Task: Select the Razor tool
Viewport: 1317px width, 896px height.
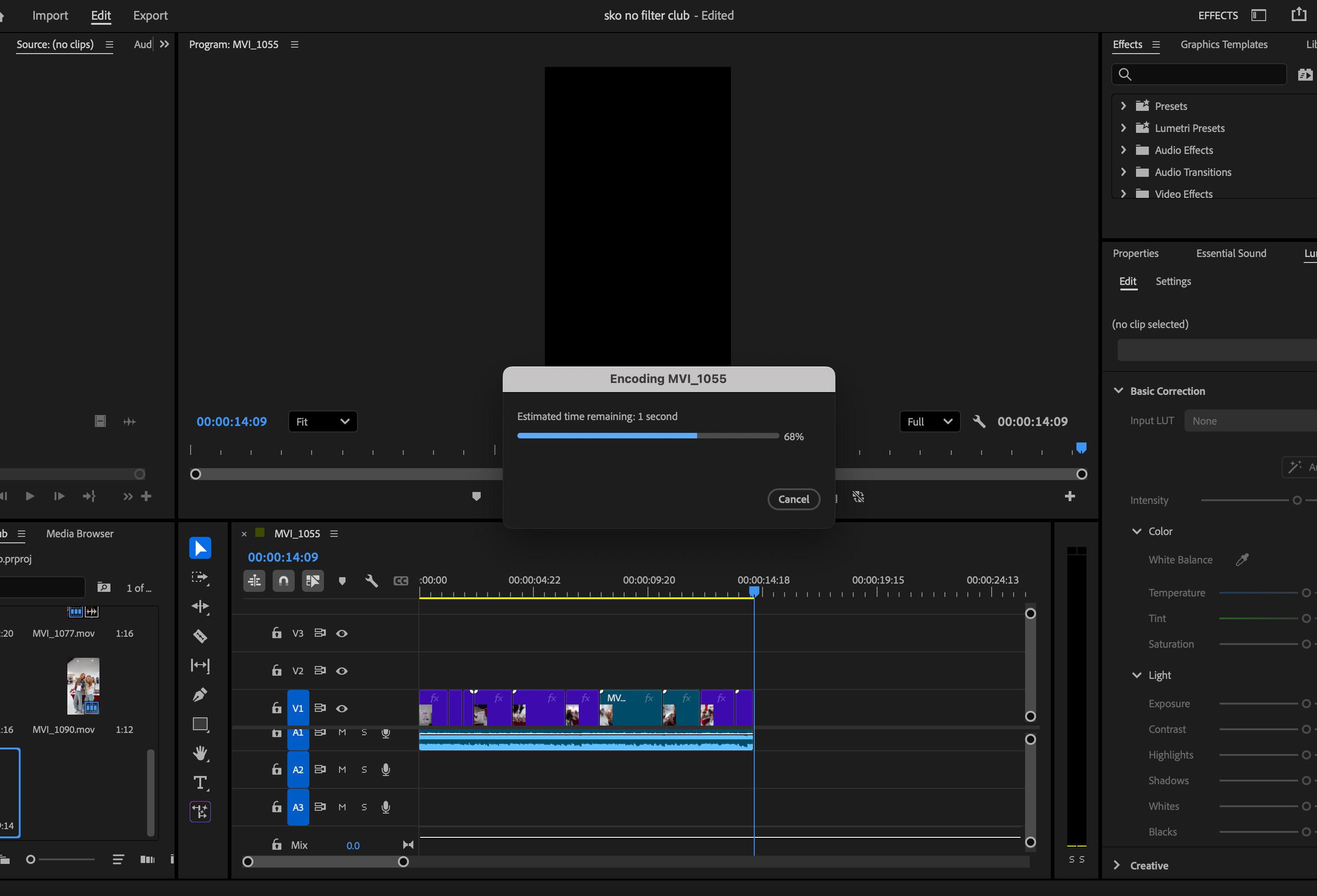Action: [x=200, y=636]
